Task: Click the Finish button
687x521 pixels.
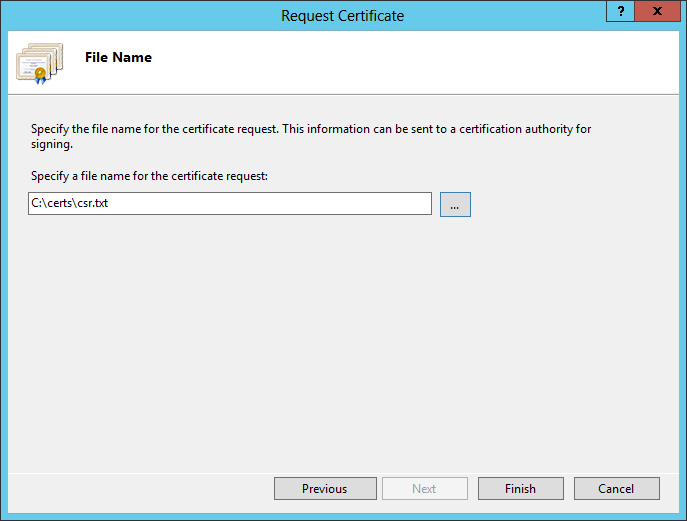Action: click(x=520, y=488)
